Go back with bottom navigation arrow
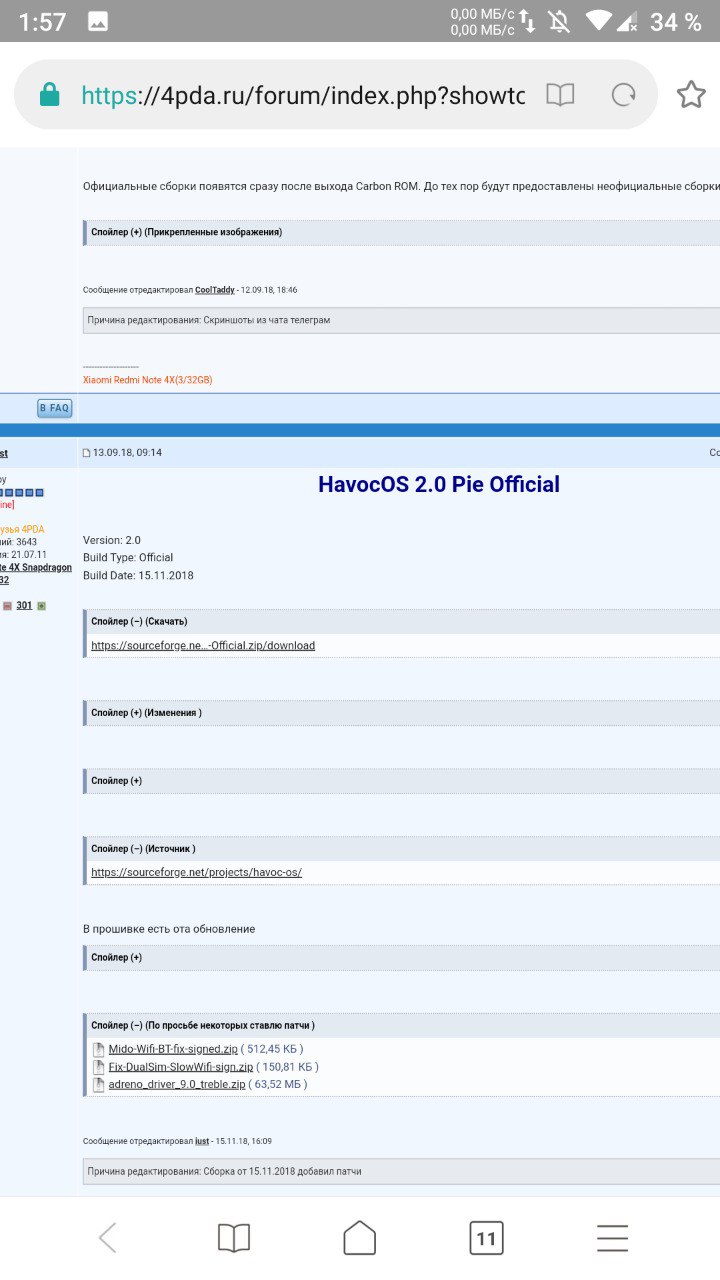Screen dimensions: 720x1280 pos(108,1239)
